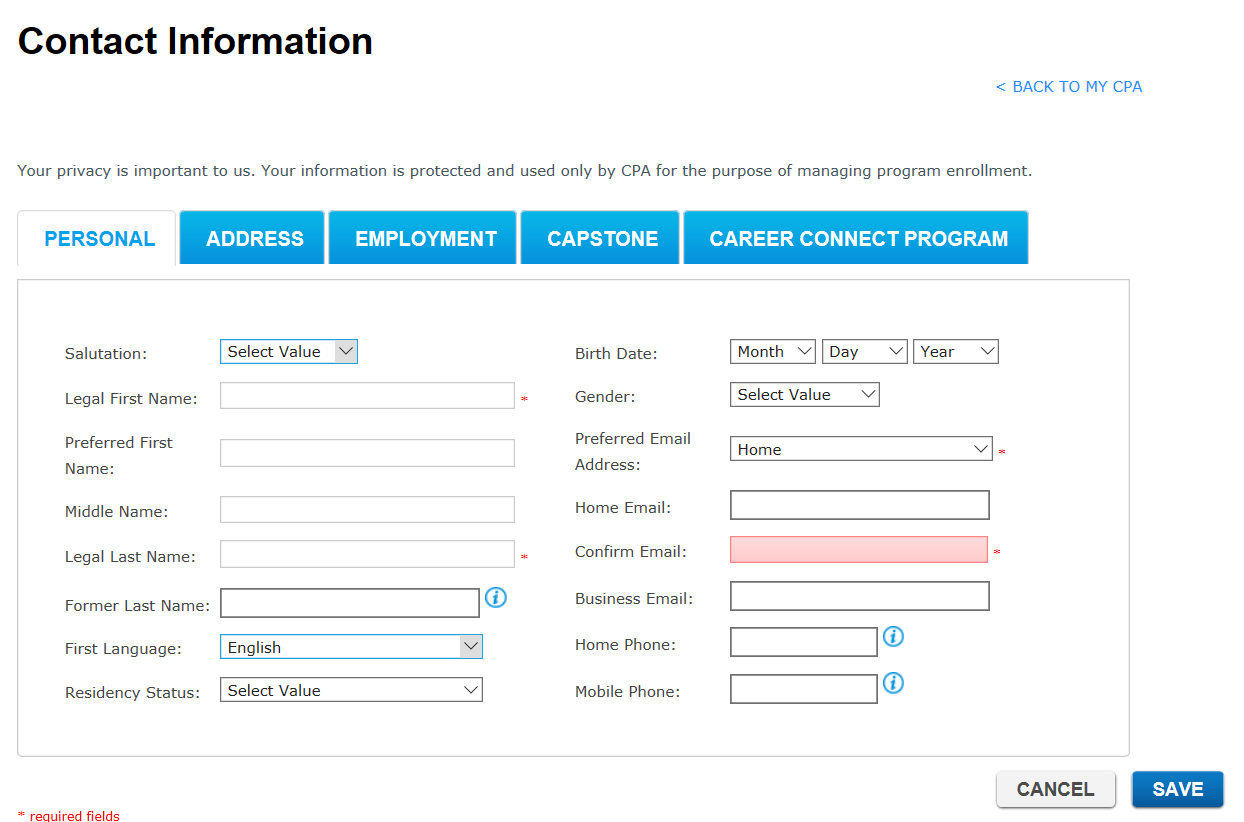Focus the highlighted Confirm Email field

click(858, 550)
